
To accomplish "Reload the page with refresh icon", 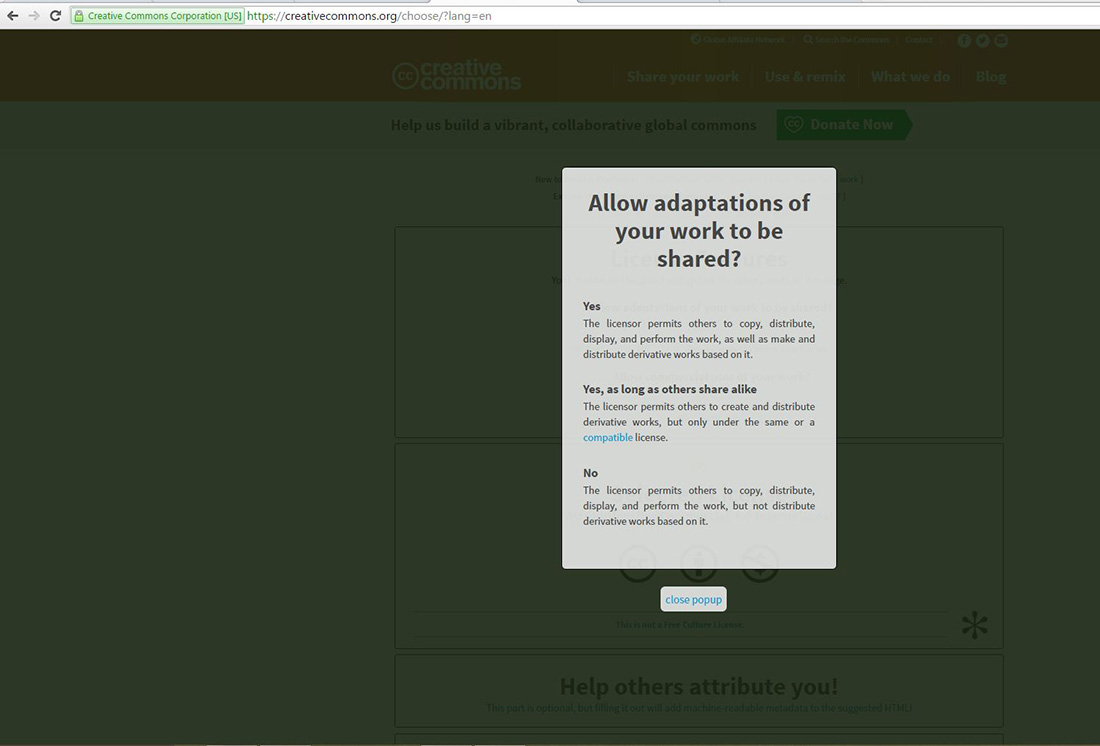I will pyautogui.click(x=55, y=15).
